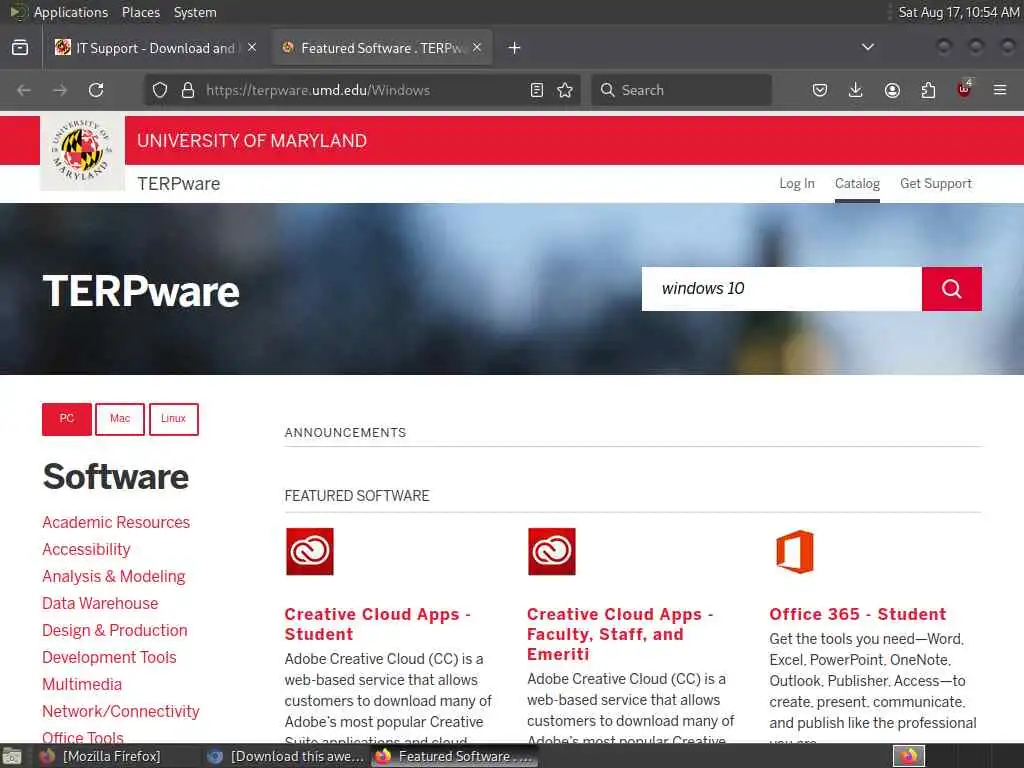Click the Office 365 logo icon
The width and height of the screenshot is (1024, 768).
[x=795, y=552]
